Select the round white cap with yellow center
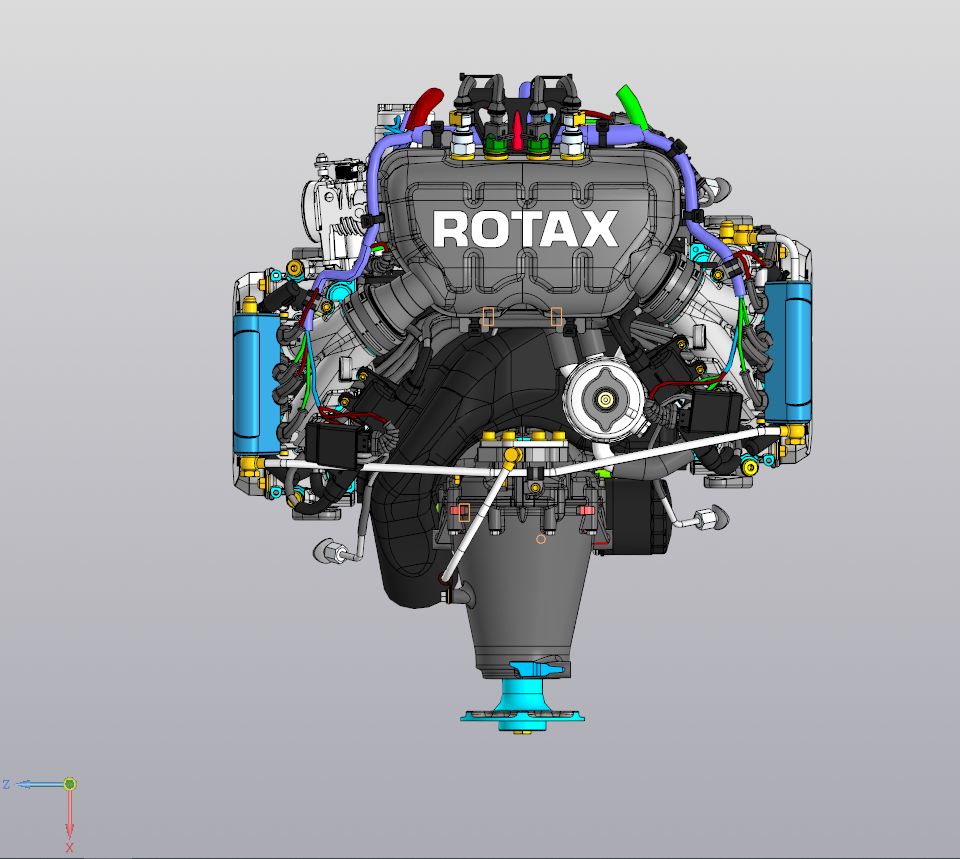Image resolution: width=960 pixels, height=859 pixels. click(605, 400)
